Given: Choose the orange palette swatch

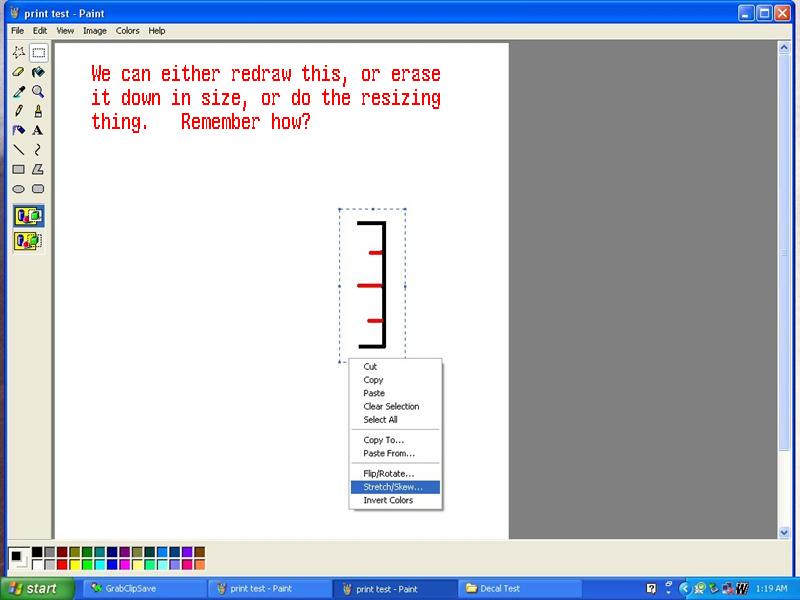Looking at the screenshot, I should [x=200, y=564].
